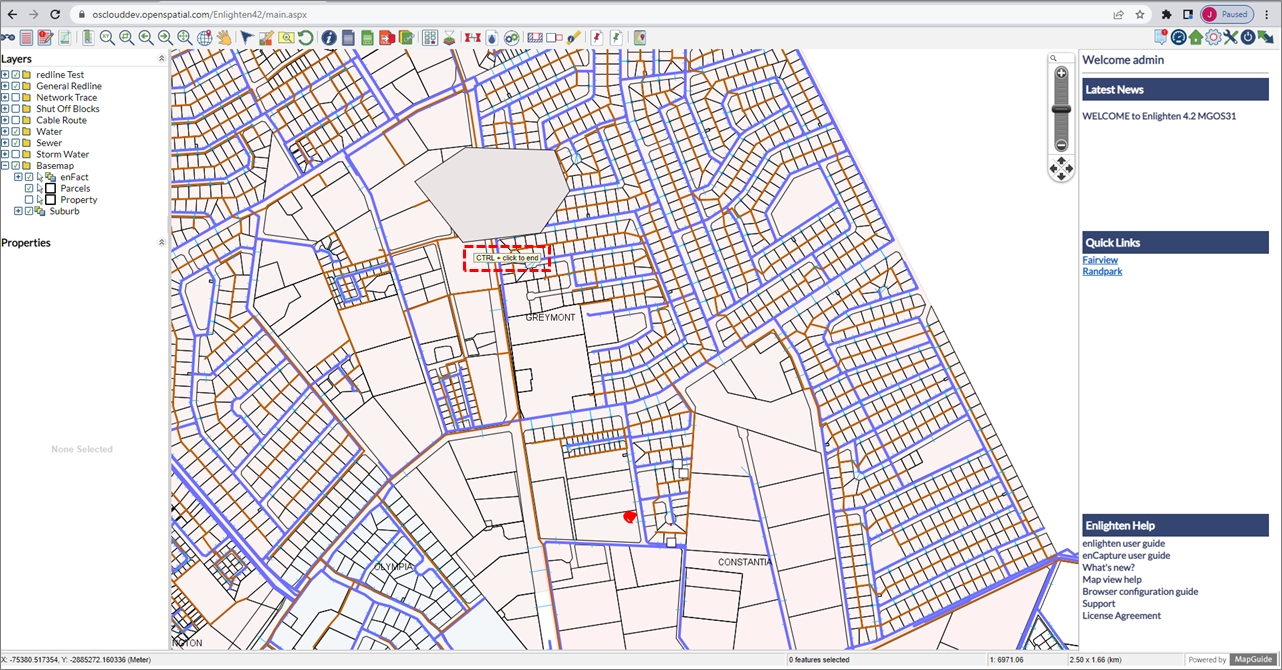Viewport: 1282px width, 670px height.
Task: Click the blue info identify icon
Action: tap(328, 38)
